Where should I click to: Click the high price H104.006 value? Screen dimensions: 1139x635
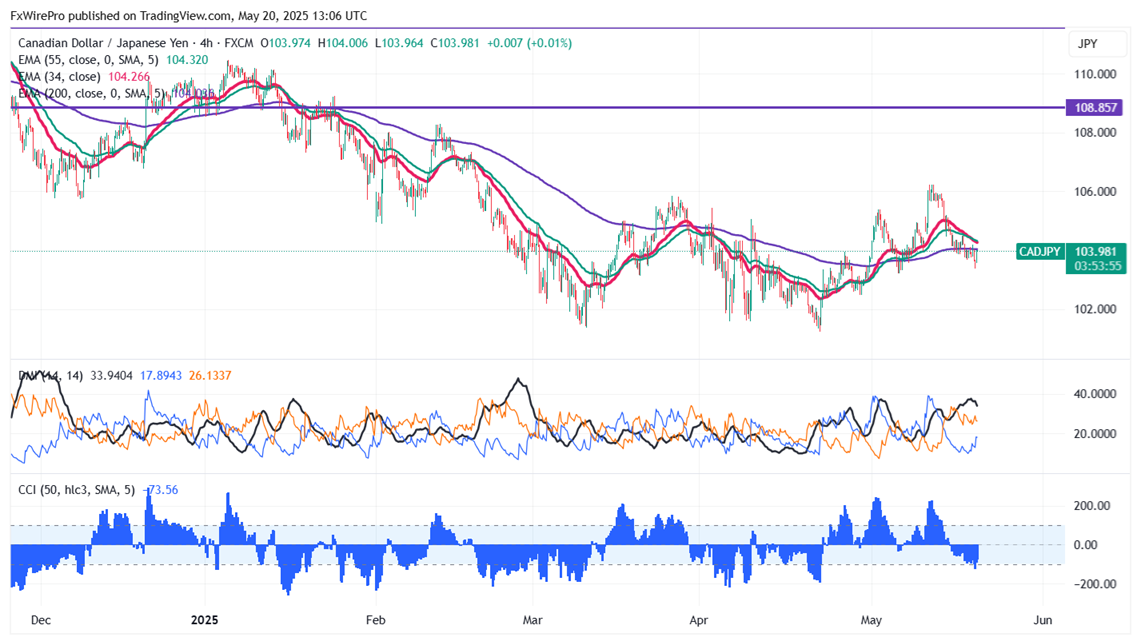coord(341,43)
